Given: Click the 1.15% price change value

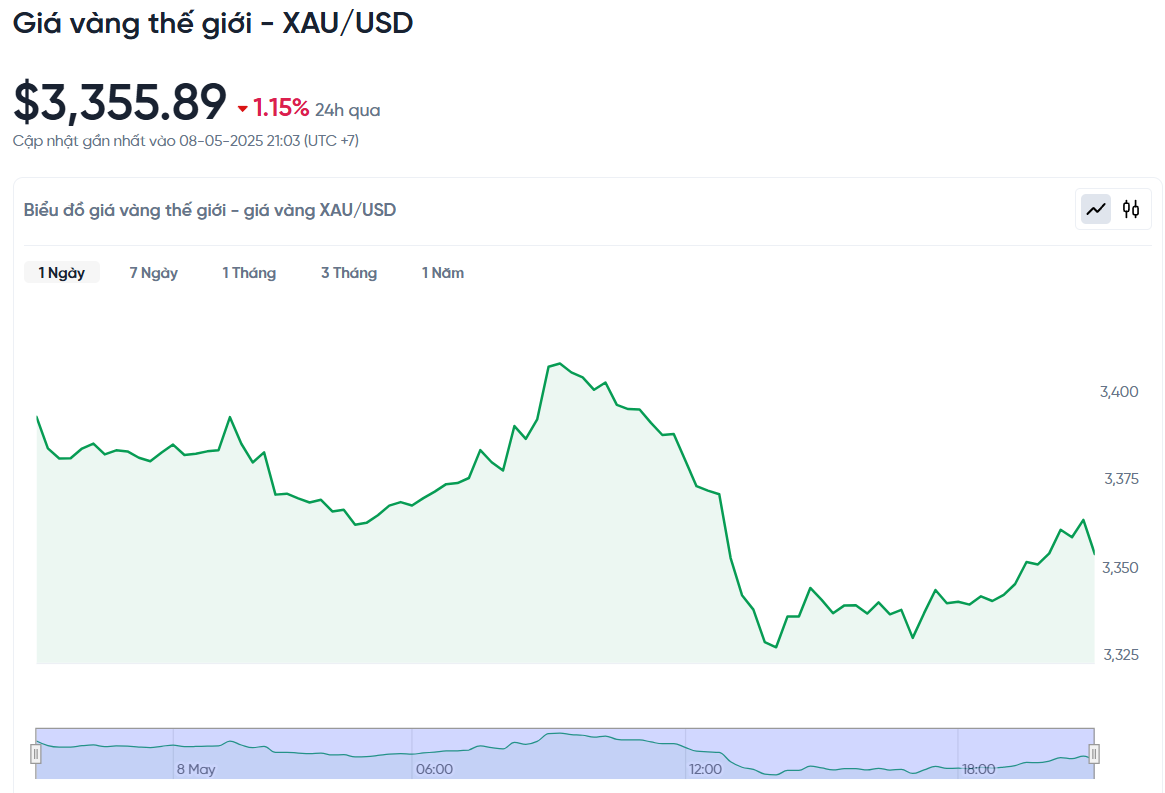Looking at the screenshot, I should pyautogui.click(x=281, y=108).
